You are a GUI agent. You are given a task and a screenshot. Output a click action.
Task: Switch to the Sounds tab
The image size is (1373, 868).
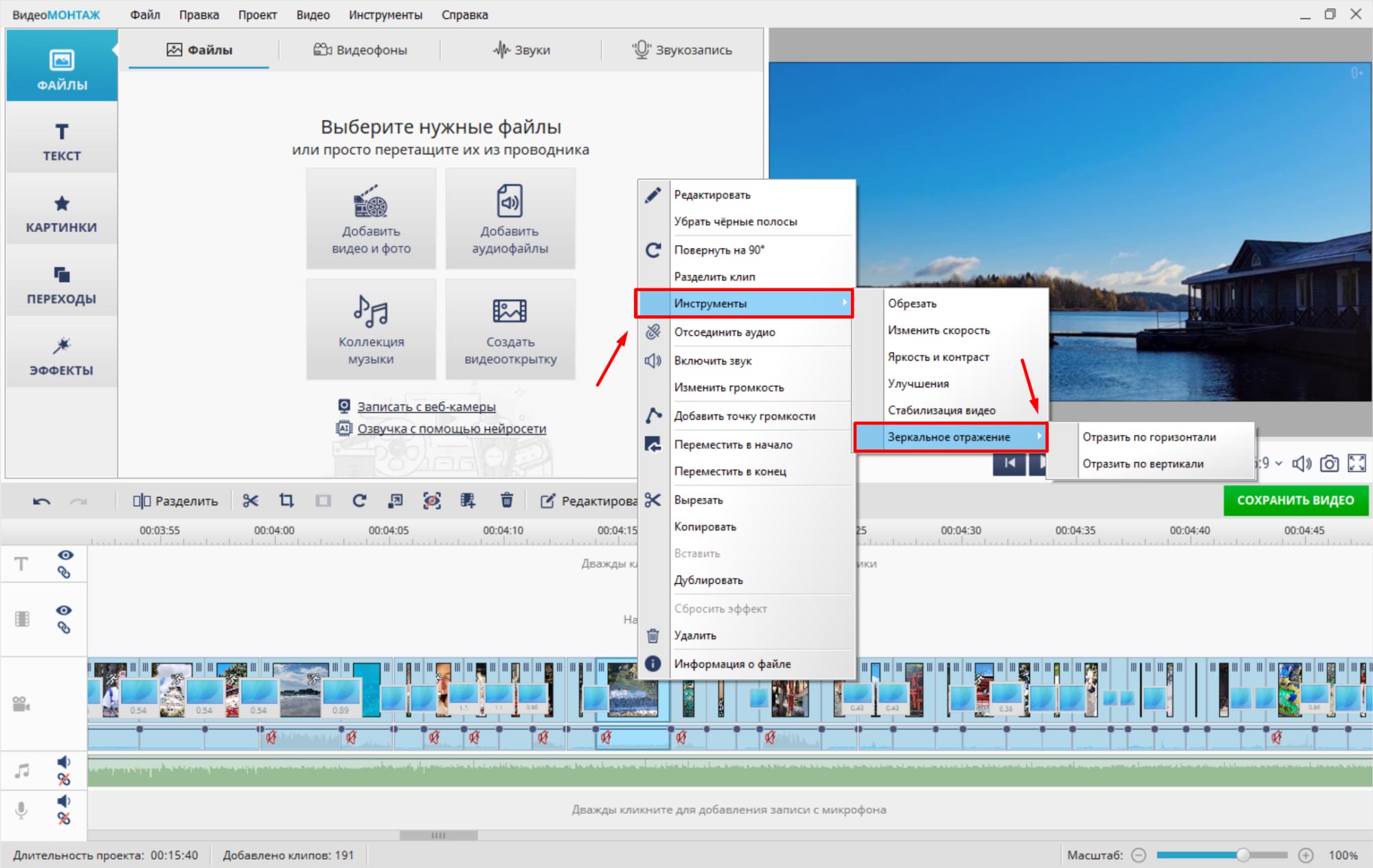tap(522, 50)
